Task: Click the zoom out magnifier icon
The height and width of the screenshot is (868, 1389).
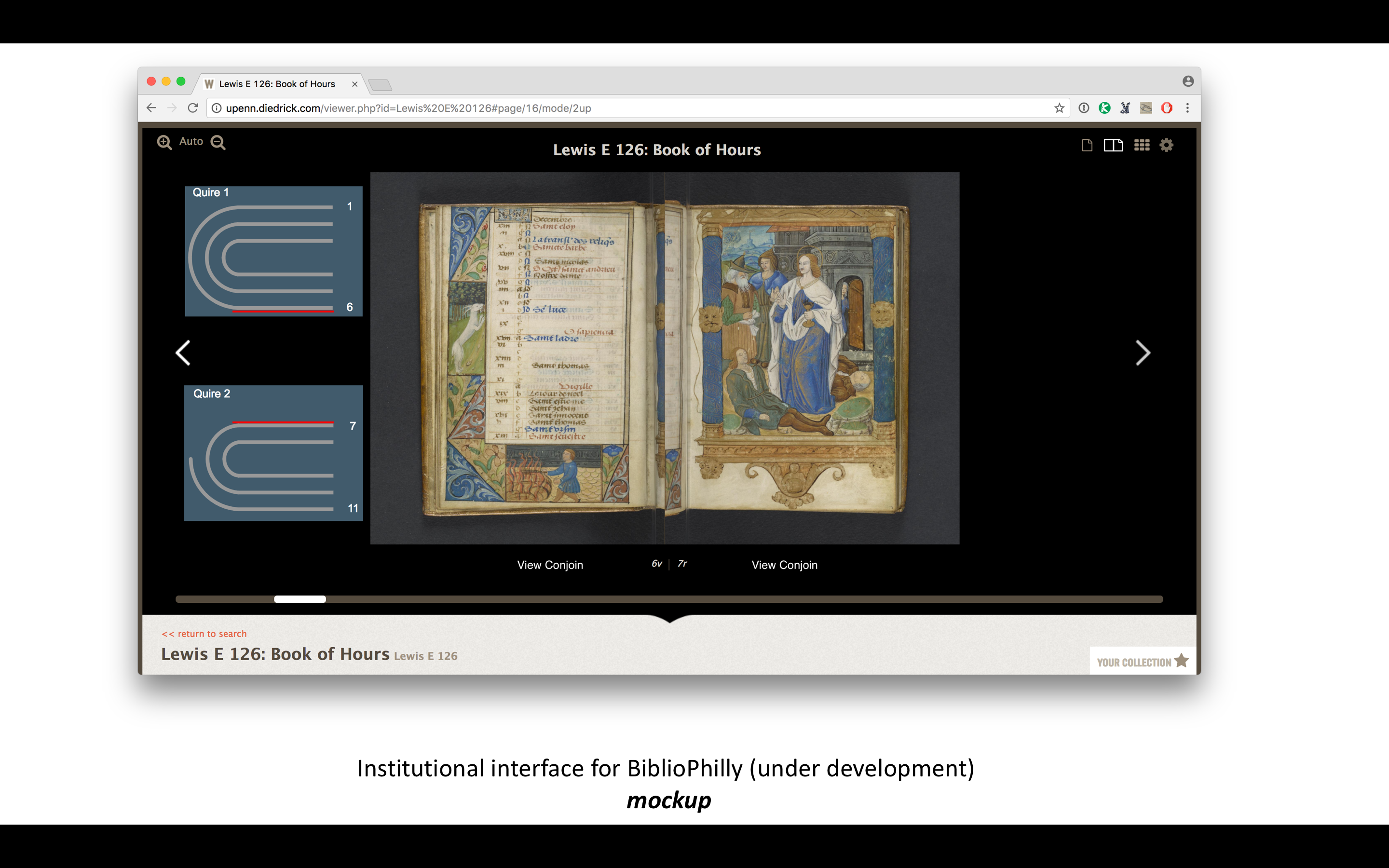Action: [218, 142]
